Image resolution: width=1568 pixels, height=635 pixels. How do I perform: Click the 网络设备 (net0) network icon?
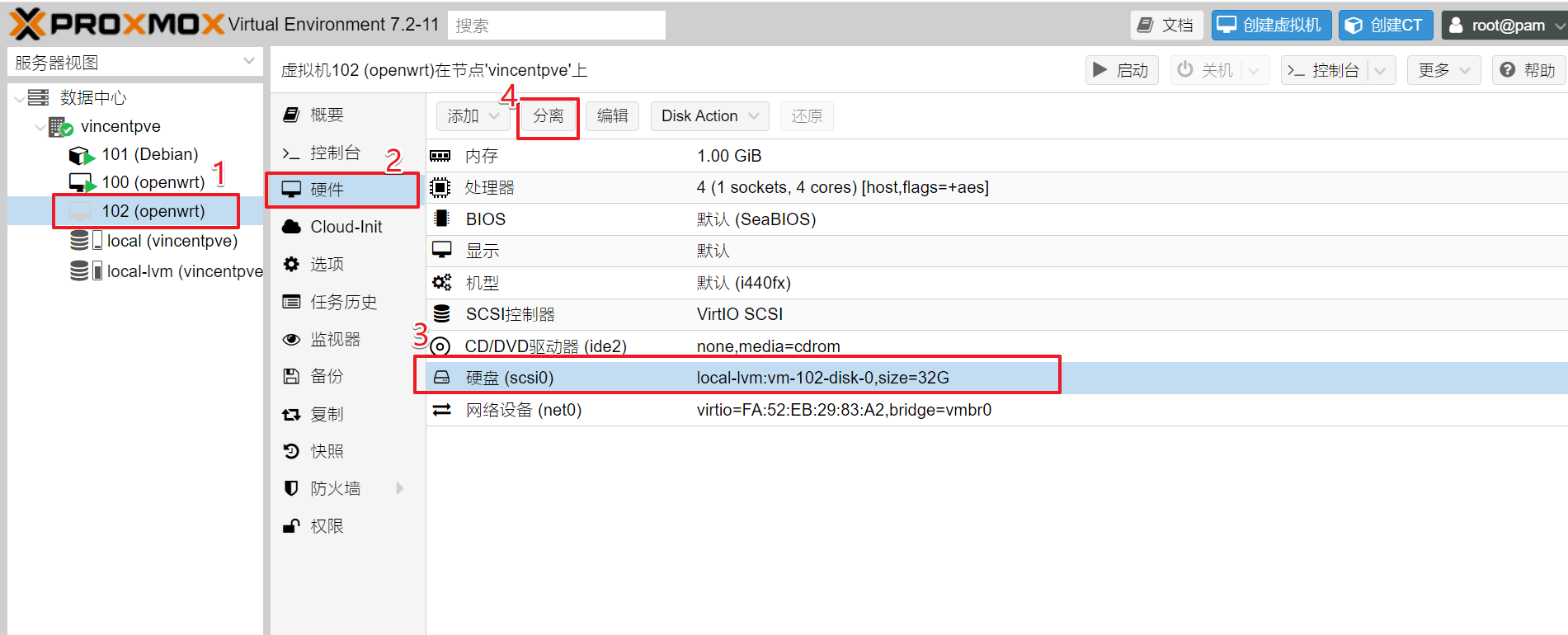coord(442,410)
